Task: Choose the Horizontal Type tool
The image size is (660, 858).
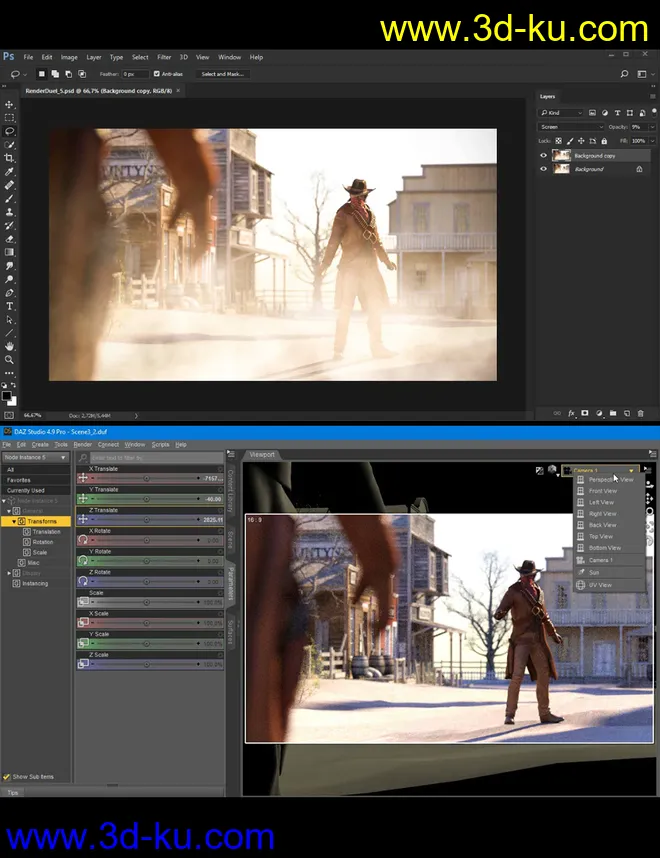Action: [10, 306]
